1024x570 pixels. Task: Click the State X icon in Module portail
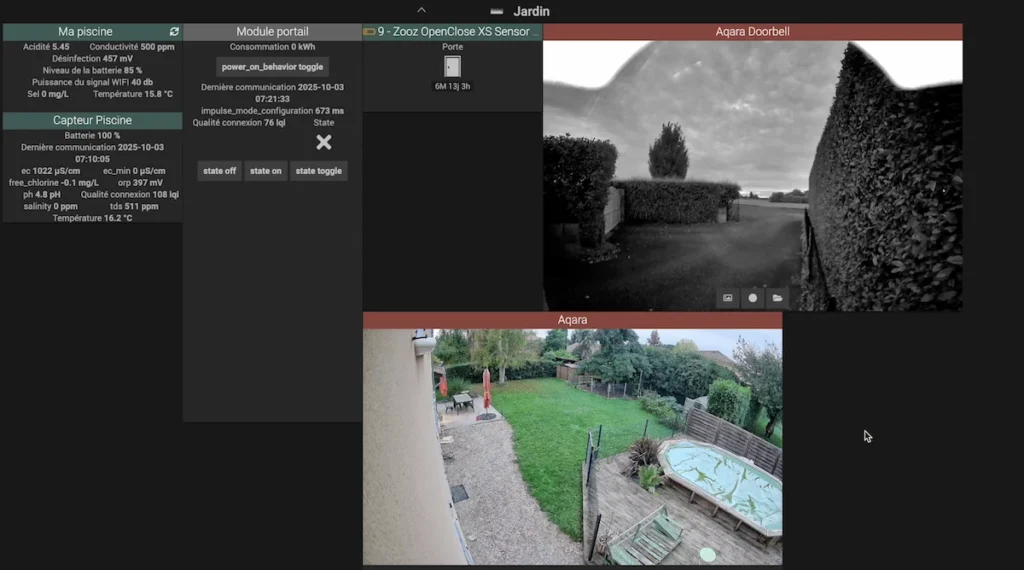pos(323,142)
